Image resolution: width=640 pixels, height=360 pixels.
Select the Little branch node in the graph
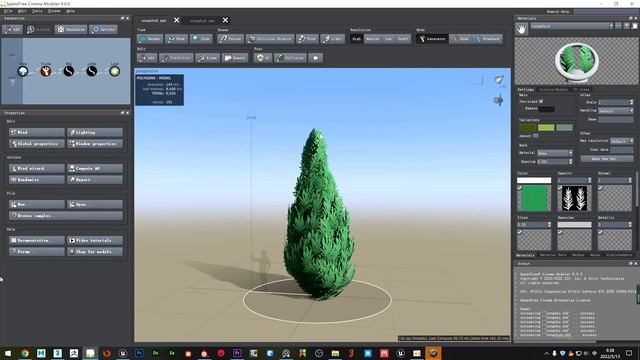click(x=91, y=71)
